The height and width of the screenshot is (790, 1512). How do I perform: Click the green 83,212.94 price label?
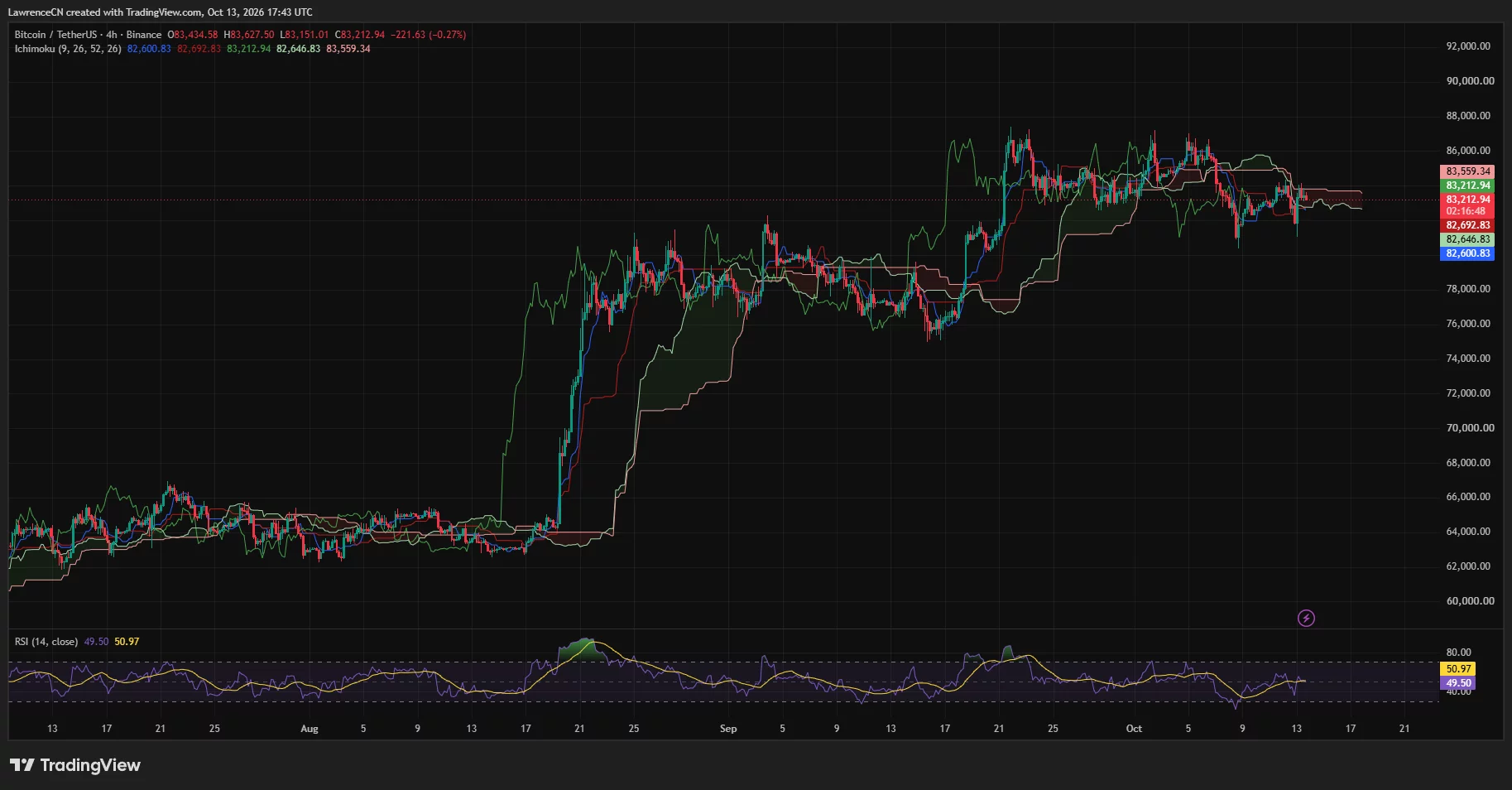click(x=1467, y=185)
